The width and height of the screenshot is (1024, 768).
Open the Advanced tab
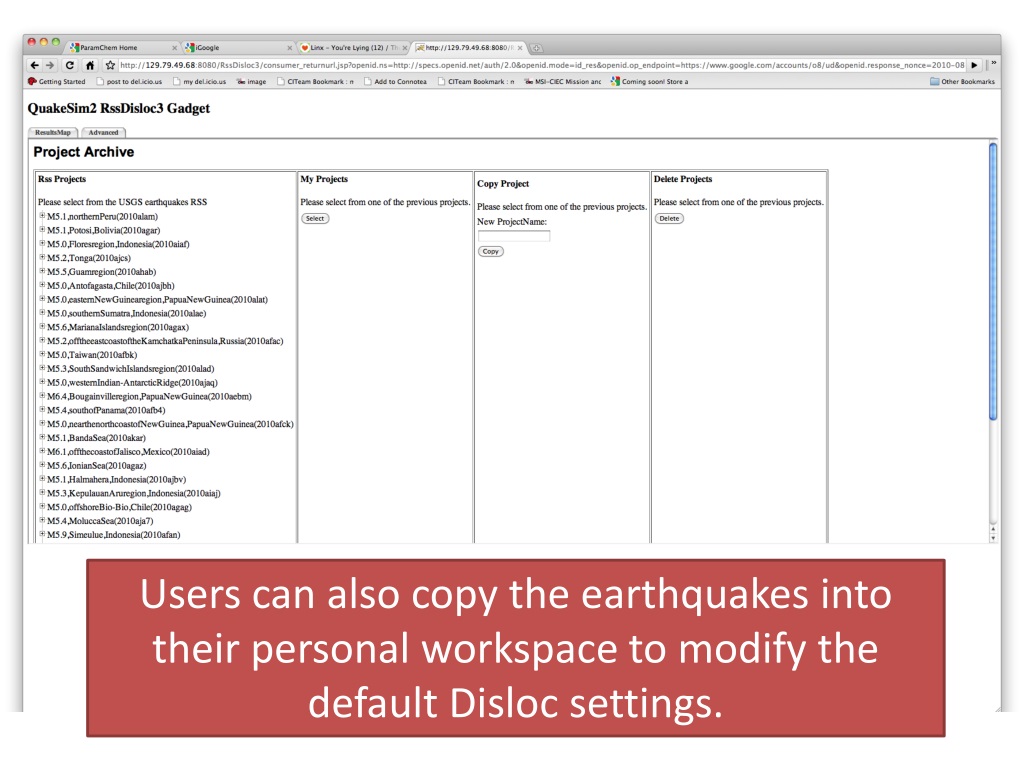click(103, 133)
